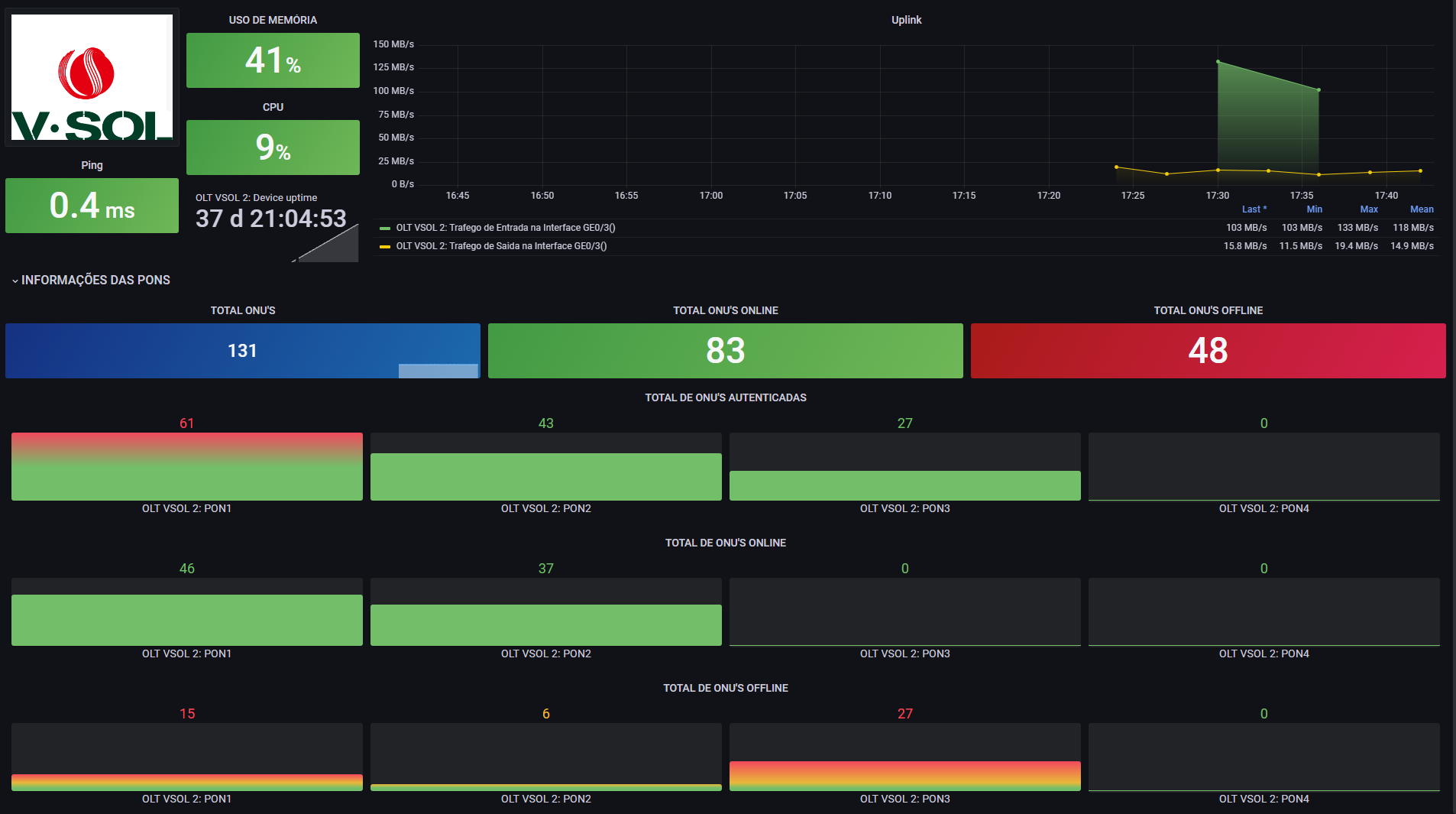Click the Ping latency stat panel
The width and height of the screenshot is (1456, 814).
point(91,206)
